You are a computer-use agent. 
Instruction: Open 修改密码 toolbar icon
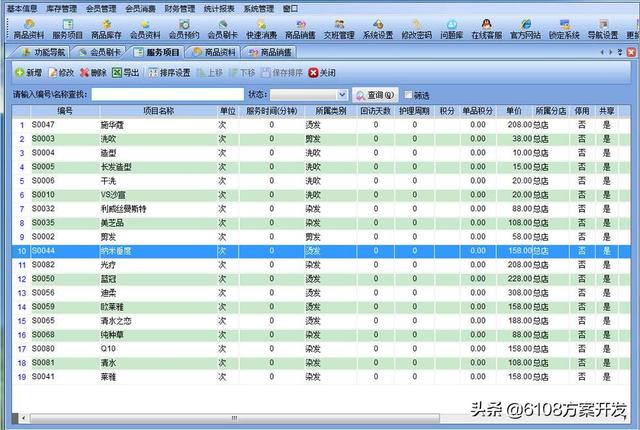pyautogui.click(x=416, y=29)
